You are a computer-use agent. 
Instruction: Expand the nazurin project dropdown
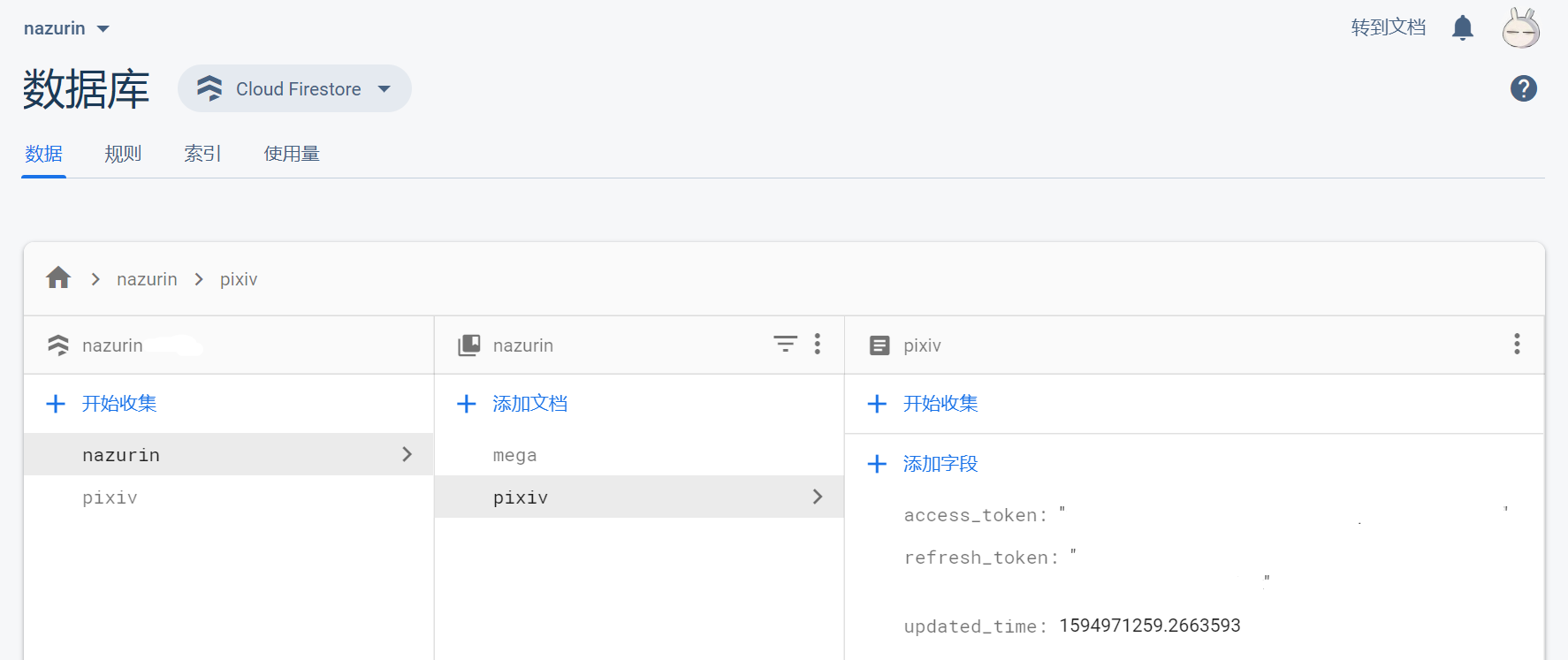coord(66,28)
